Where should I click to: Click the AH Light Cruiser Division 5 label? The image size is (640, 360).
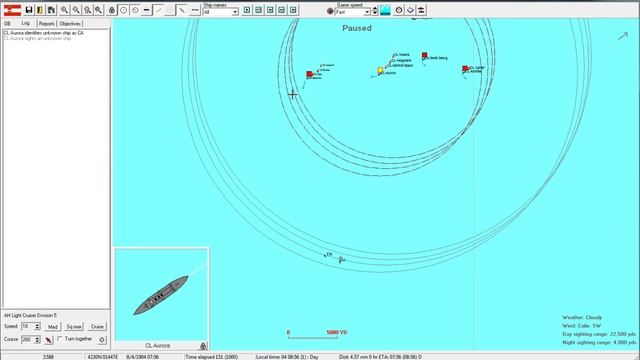pyautogui.click(x=30, y=316)
